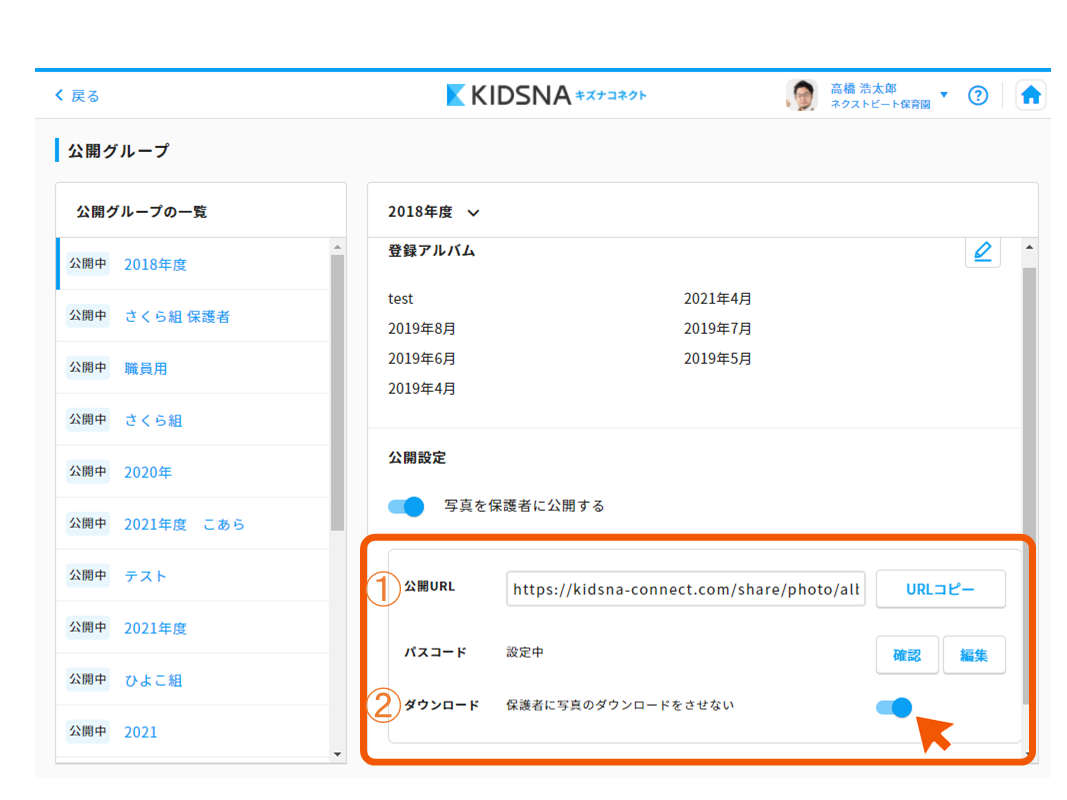
Task: Select さくら組 保護者 group
Action: click(177, 317)
